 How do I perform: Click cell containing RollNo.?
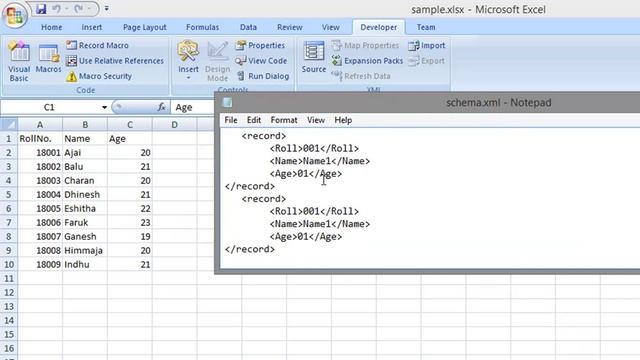click(x=40, y=139)
